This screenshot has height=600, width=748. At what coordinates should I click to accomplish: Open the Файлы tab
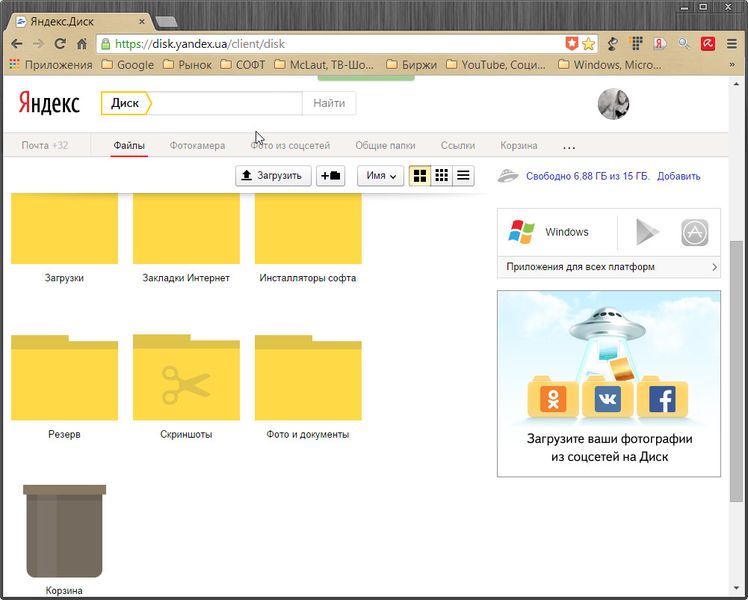129,145
